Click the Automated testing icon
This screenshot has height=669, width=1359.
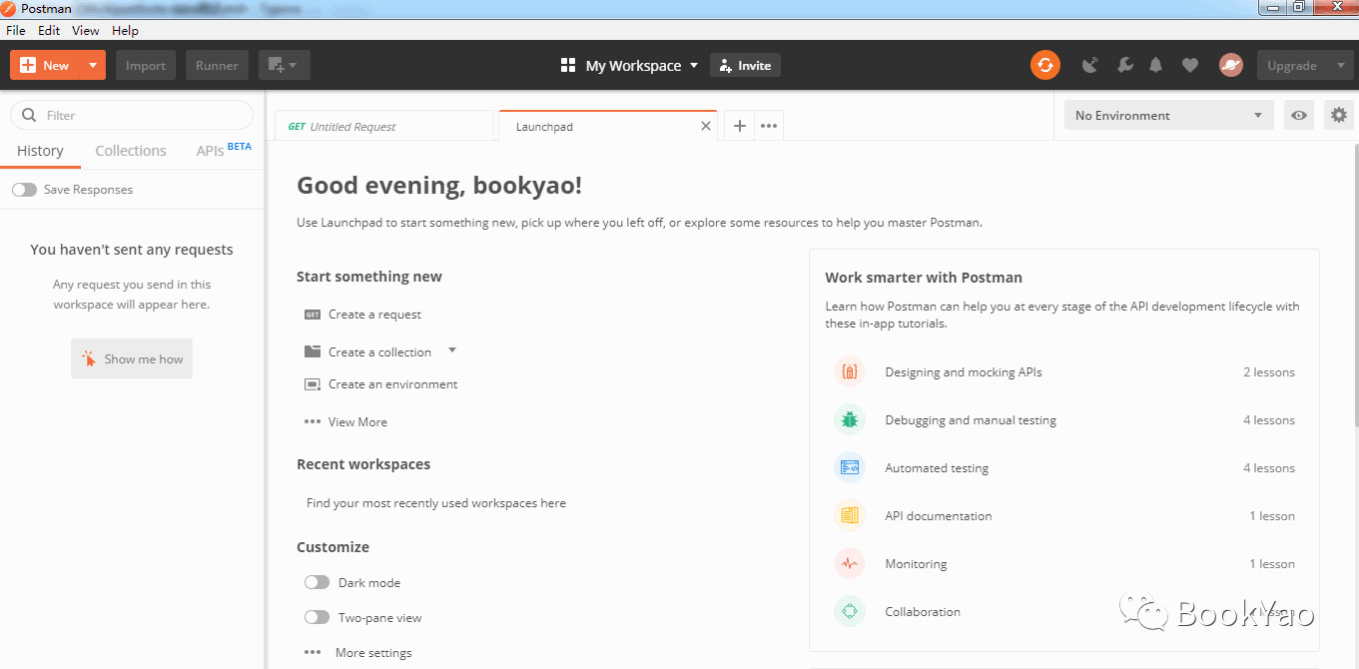tap(850, 468)
